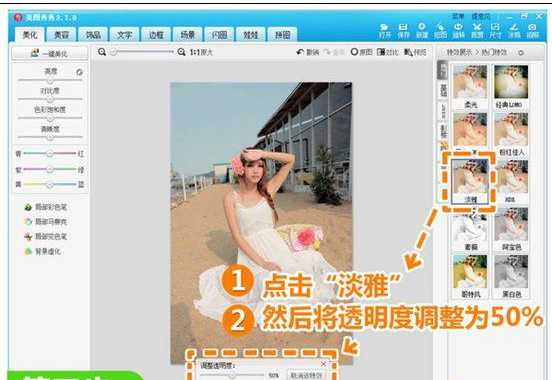The width and height of the screenshot is (552, 380).
Task: Switch to the 文字 tab
Action: 124,35
